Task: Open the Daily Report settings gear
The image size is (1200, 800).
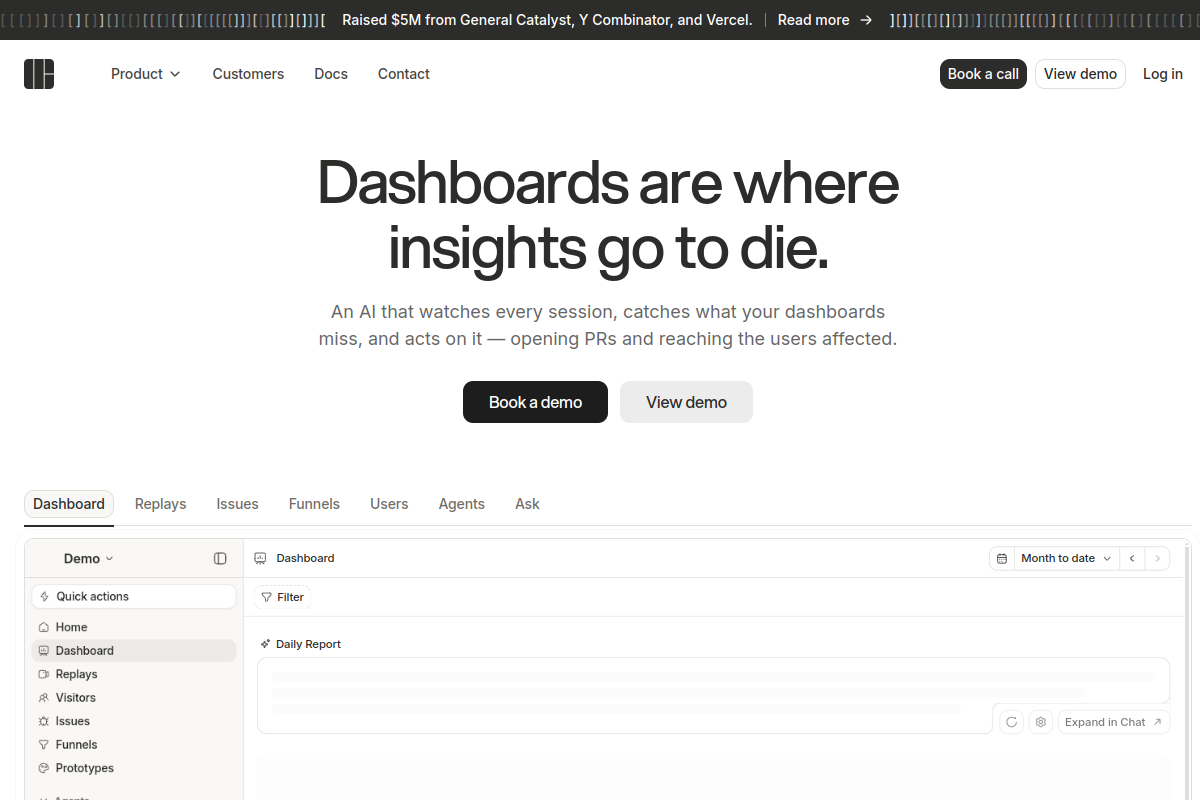Action: [x=1041, y=722]
